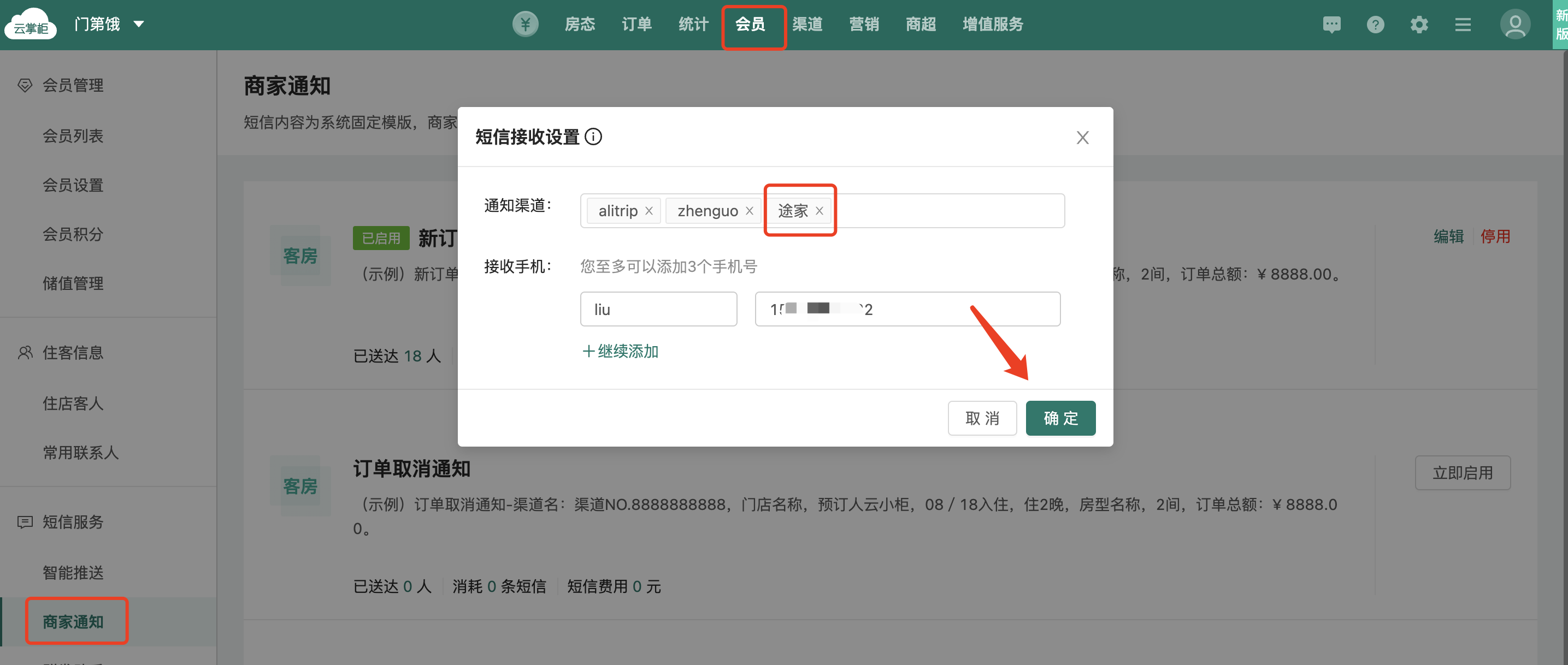Click the 云掌柜 cloud logo
The image size is (1568, 665).
(x=31, y=25)
